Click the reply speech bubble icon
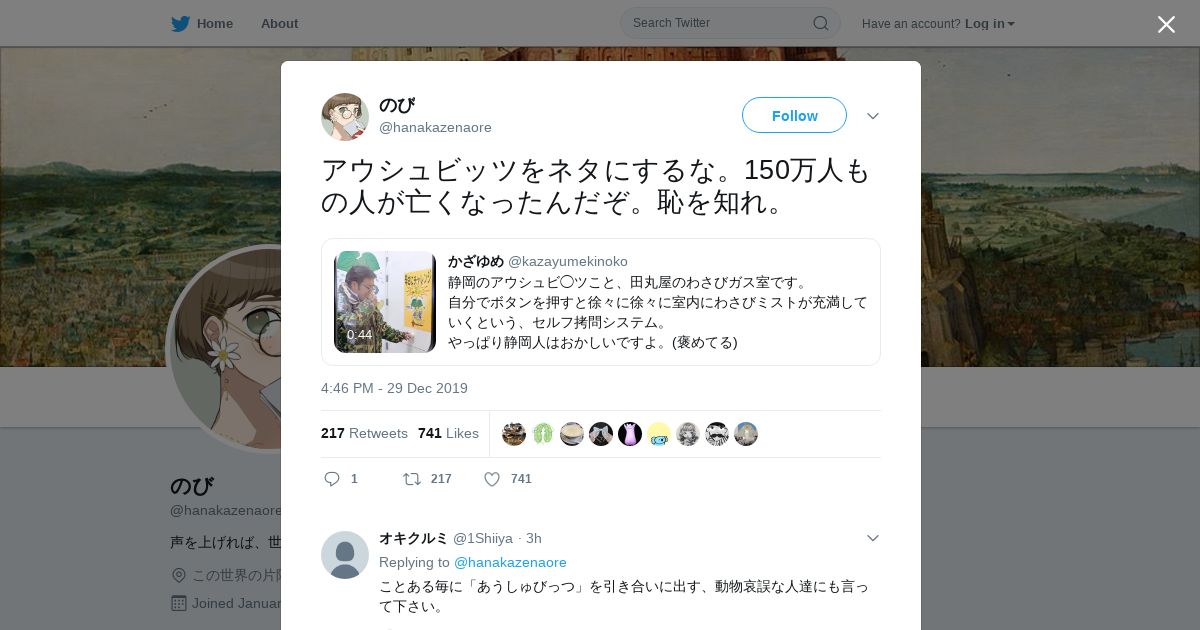The image size is (1200, 630). click(x=332, y=479)
